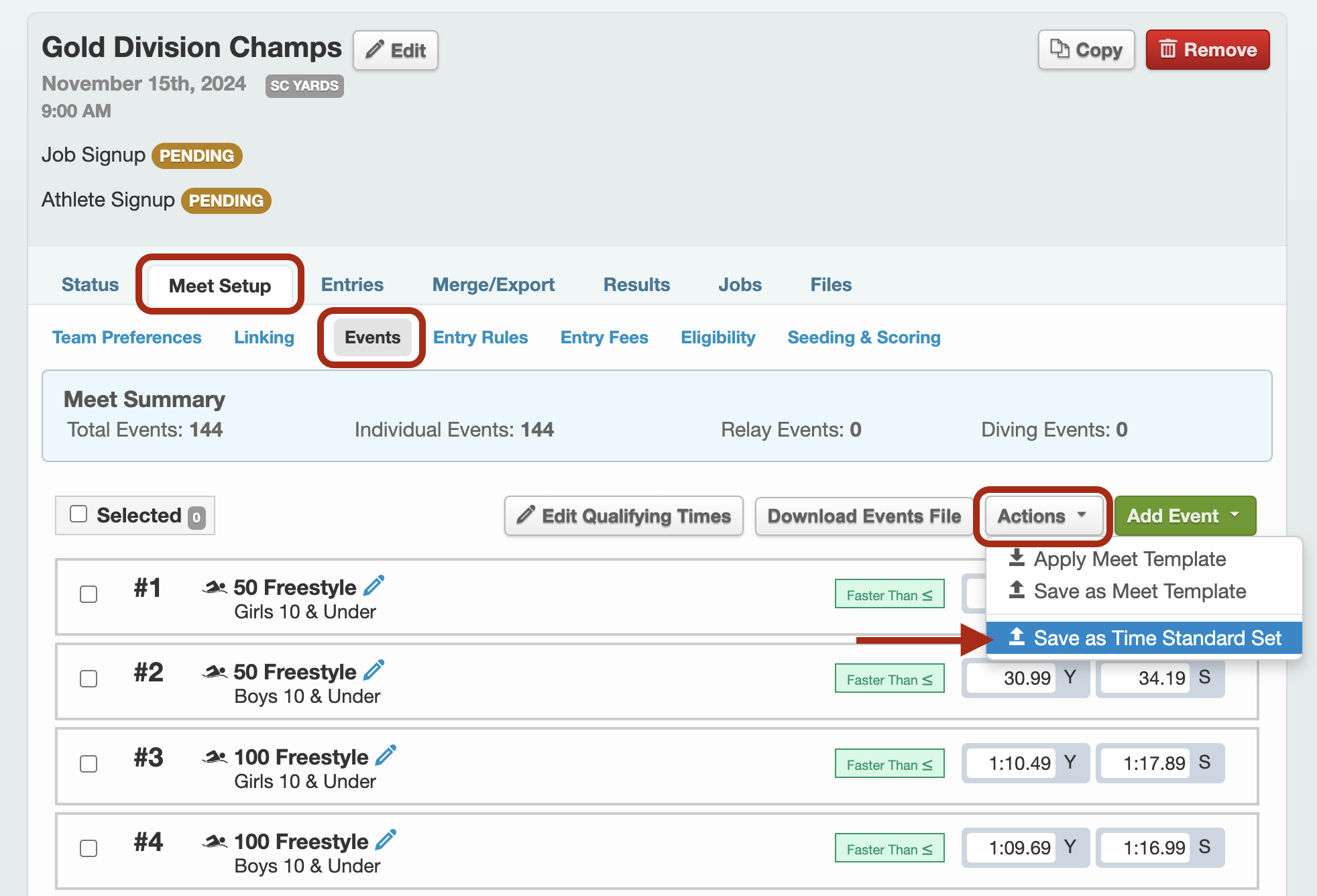This screenshot has height=896, width=1317.
Task: Open Faster Than selector for event #2
Action: pos(890,679)
